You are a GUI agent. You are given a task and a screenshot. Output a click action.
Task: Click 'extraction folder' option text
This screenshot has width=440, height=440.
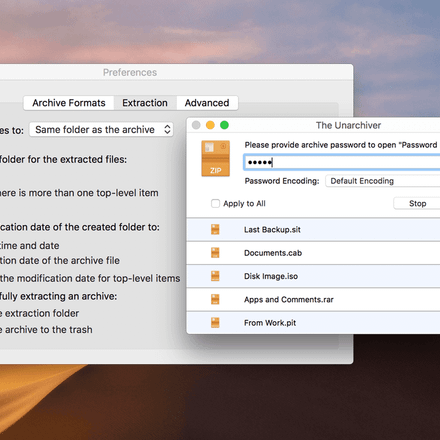42,313
